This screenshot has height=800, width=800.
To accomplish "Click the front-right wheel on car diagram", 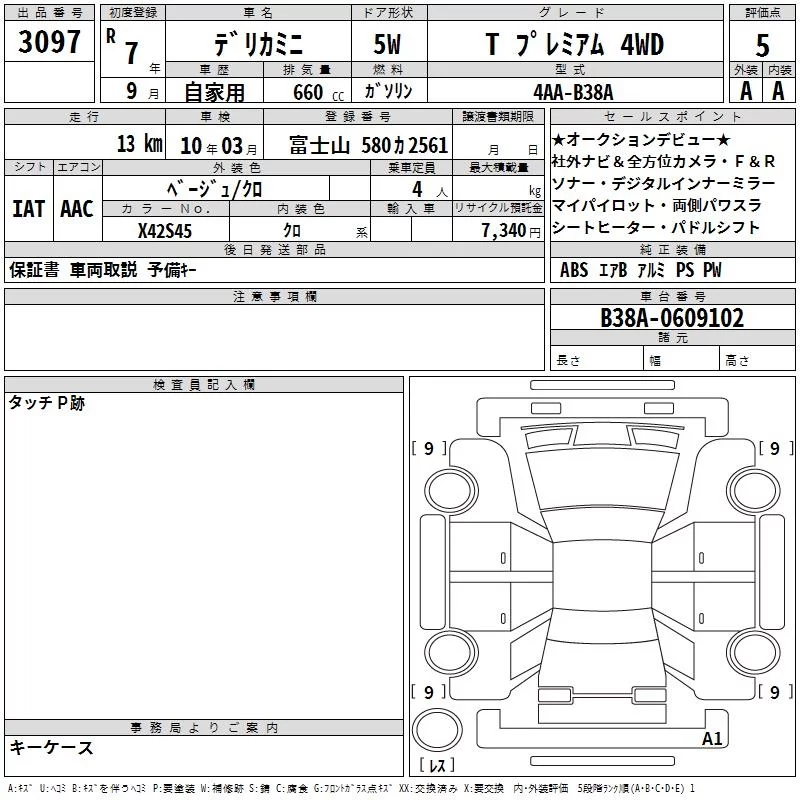I will 753,491.
